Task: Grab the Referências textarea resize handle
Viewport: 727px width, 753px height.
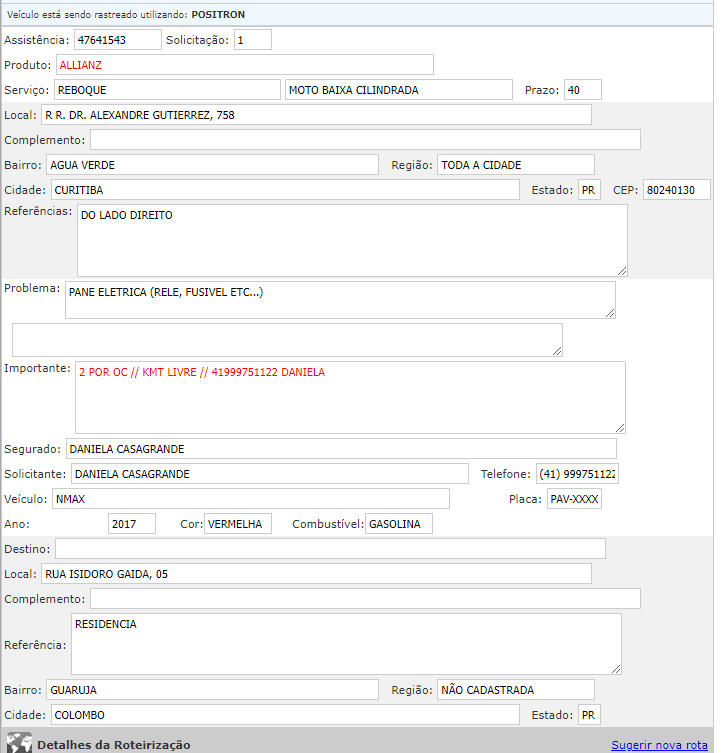Action: tap(622, 270)
